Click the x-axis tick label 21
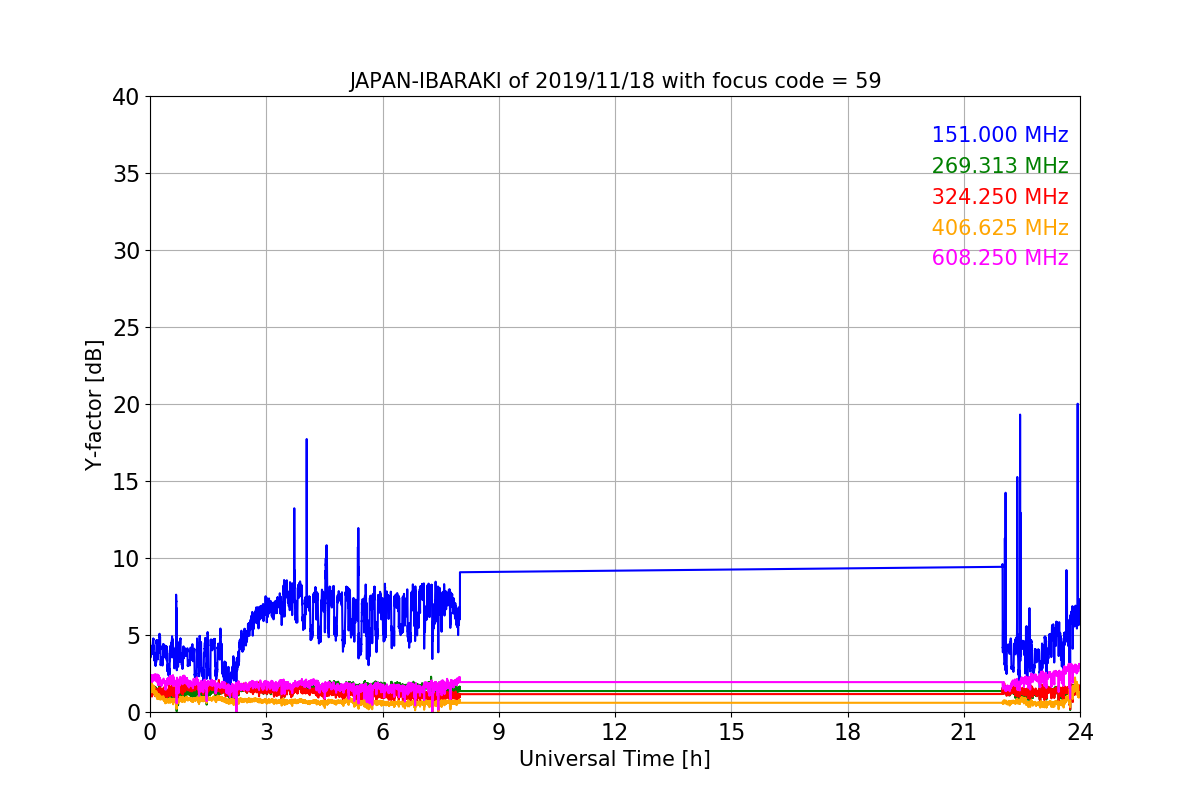This screenshot has width=1200, height=800. coord(964,731)
